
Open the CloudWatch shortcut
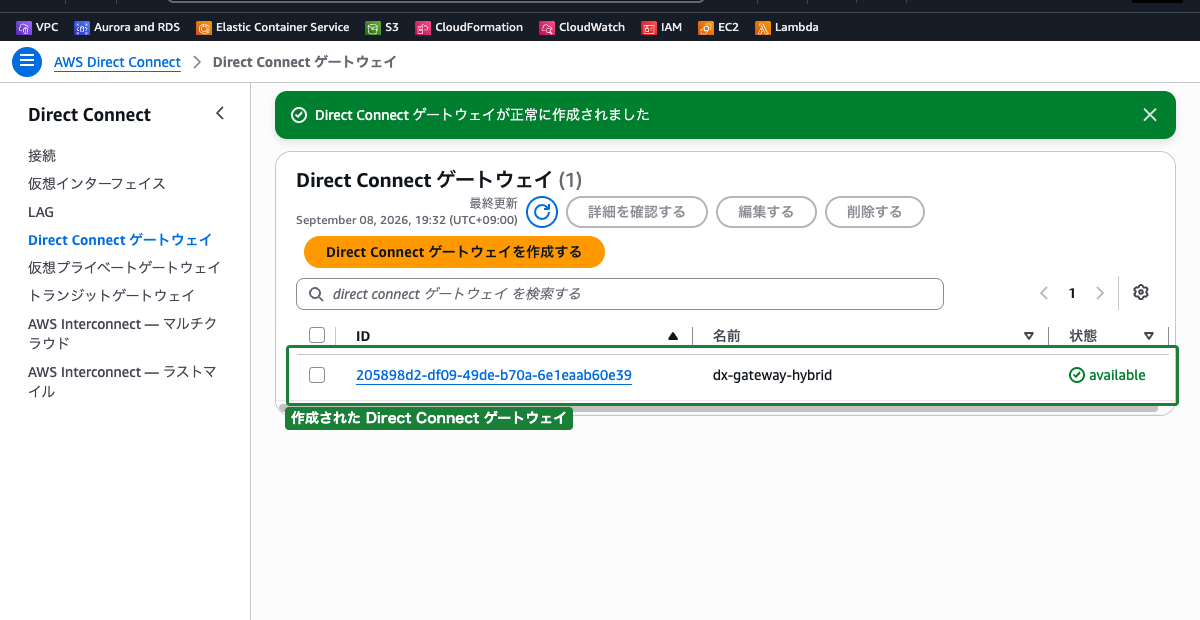coord(584,27)
